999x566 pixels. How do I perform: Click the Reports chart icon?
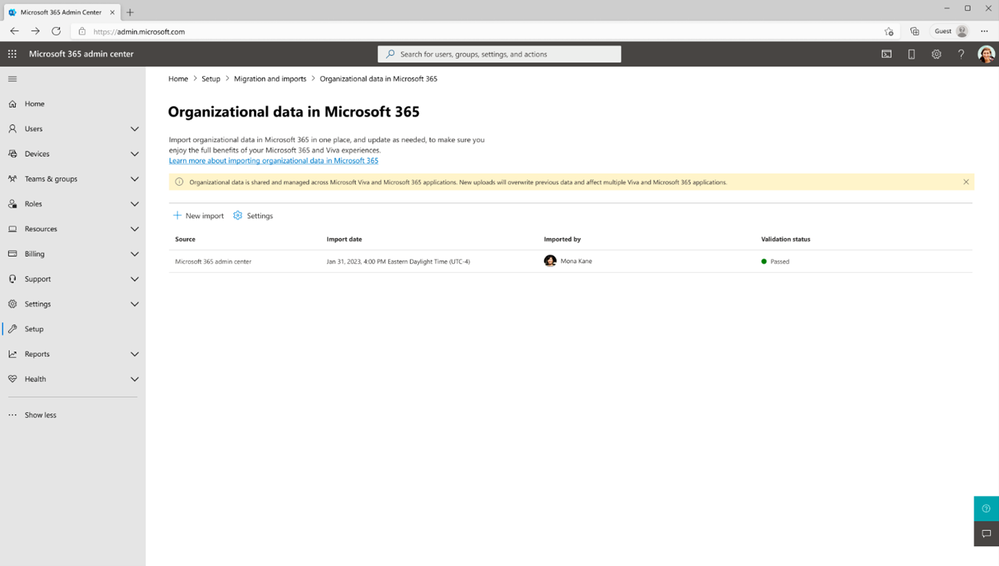(x=12, y=354)
